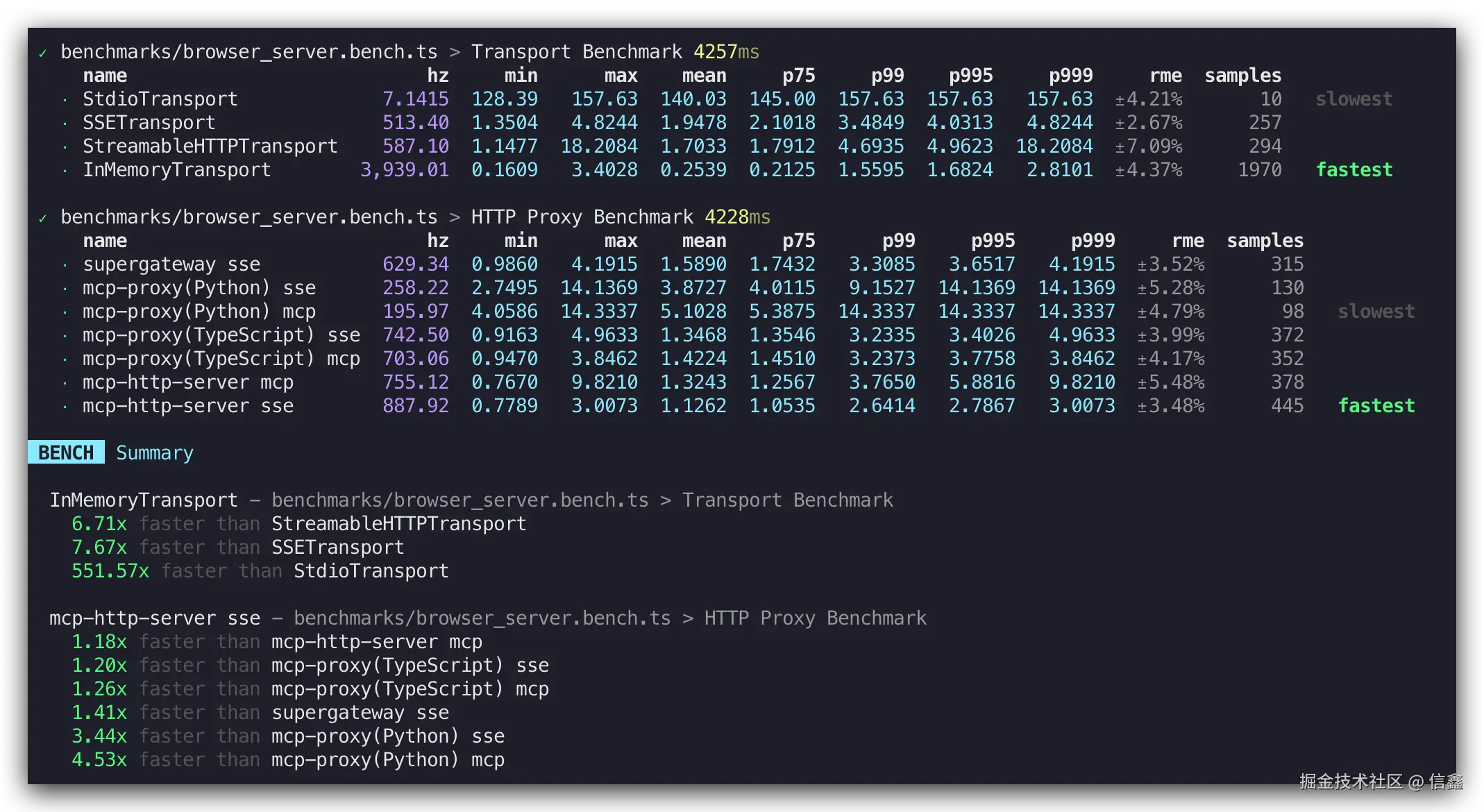Screen dimensions: 1484x812
Task: Click the green checkmark beside Transport Benchmark
Action: 43,53
